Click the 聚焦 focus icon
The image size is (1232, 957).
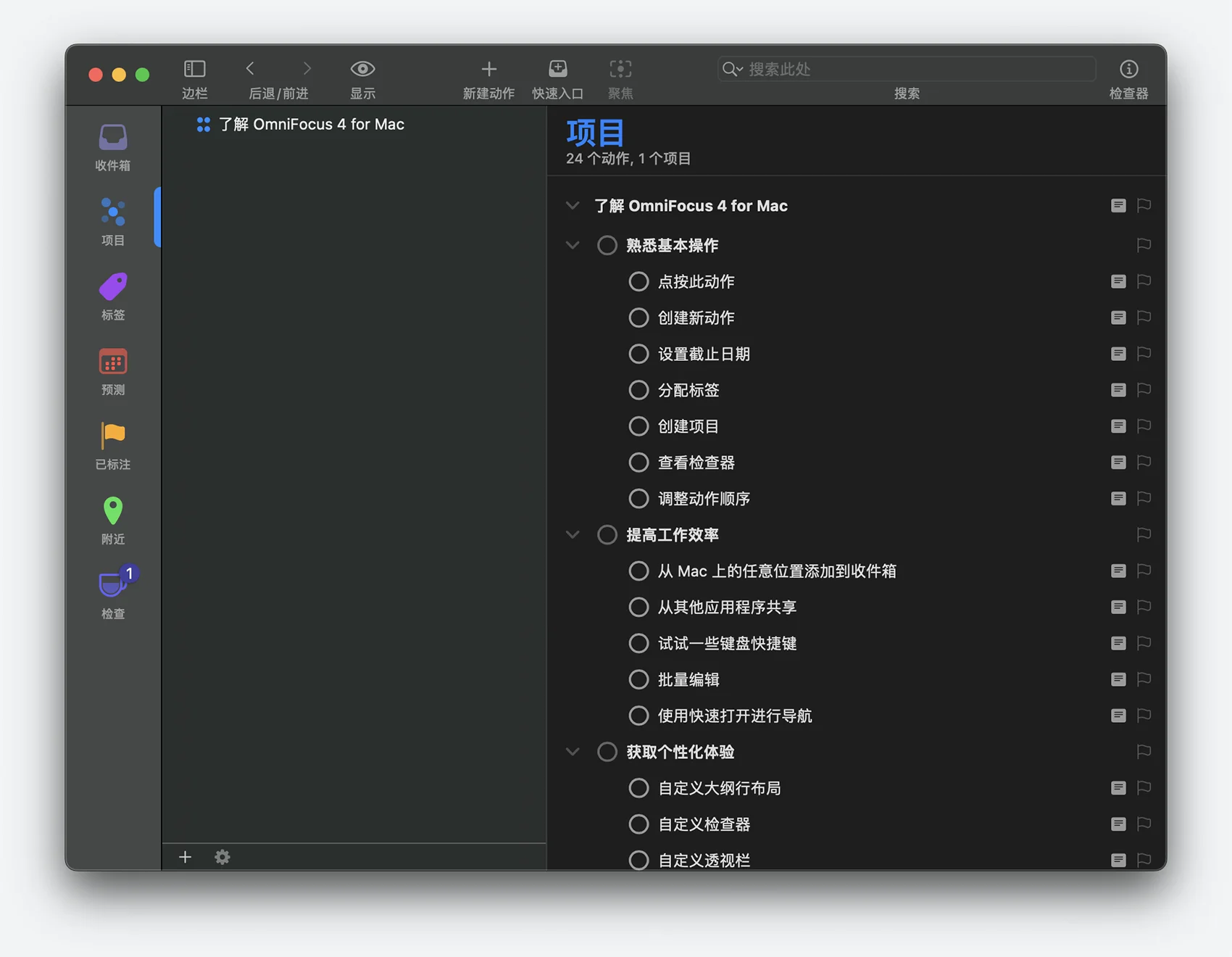[620, 69]
